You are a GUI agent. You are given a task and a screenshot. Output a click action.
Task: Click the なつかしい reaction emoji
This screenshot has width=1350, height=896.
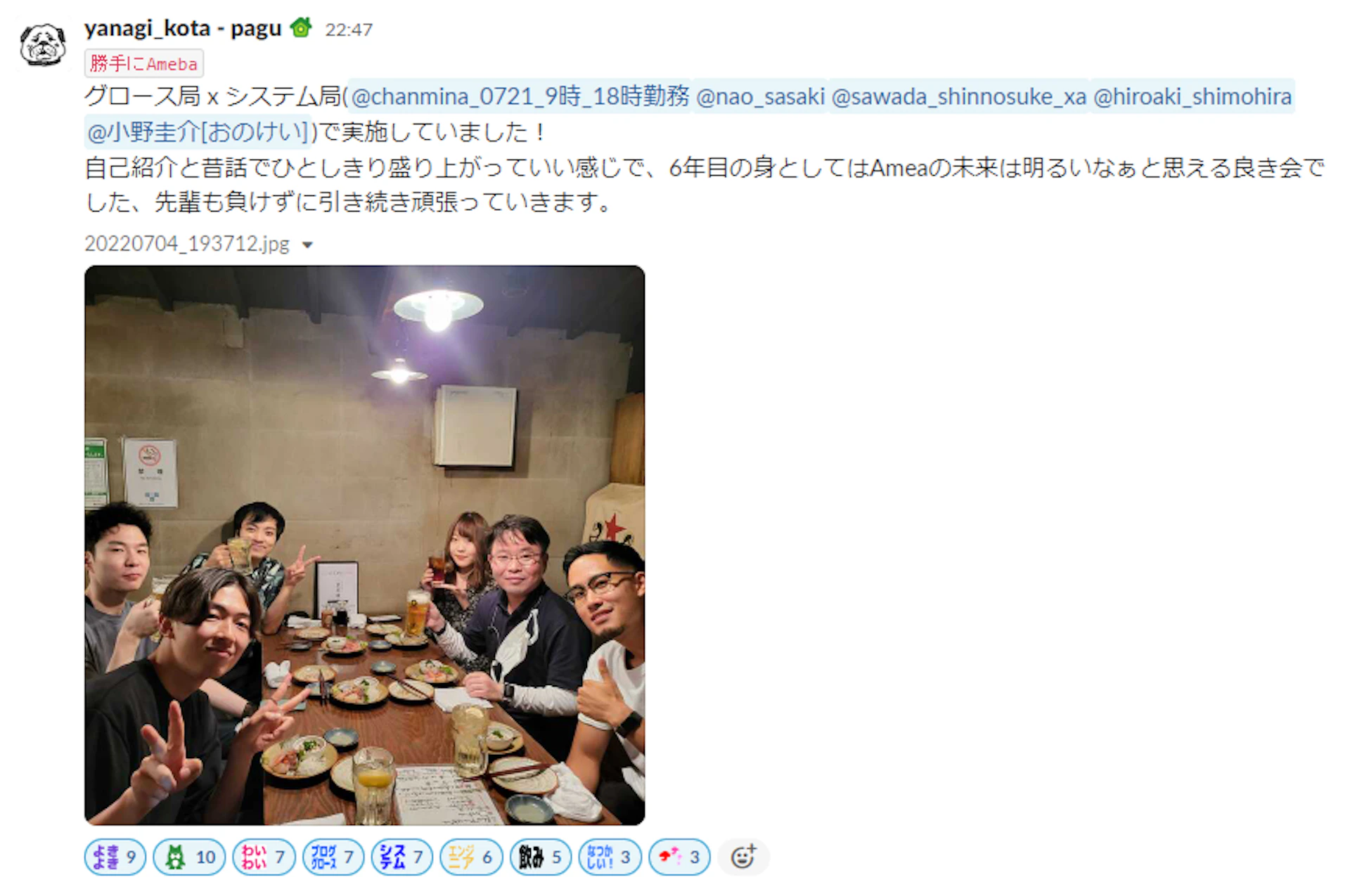[600, 857]
